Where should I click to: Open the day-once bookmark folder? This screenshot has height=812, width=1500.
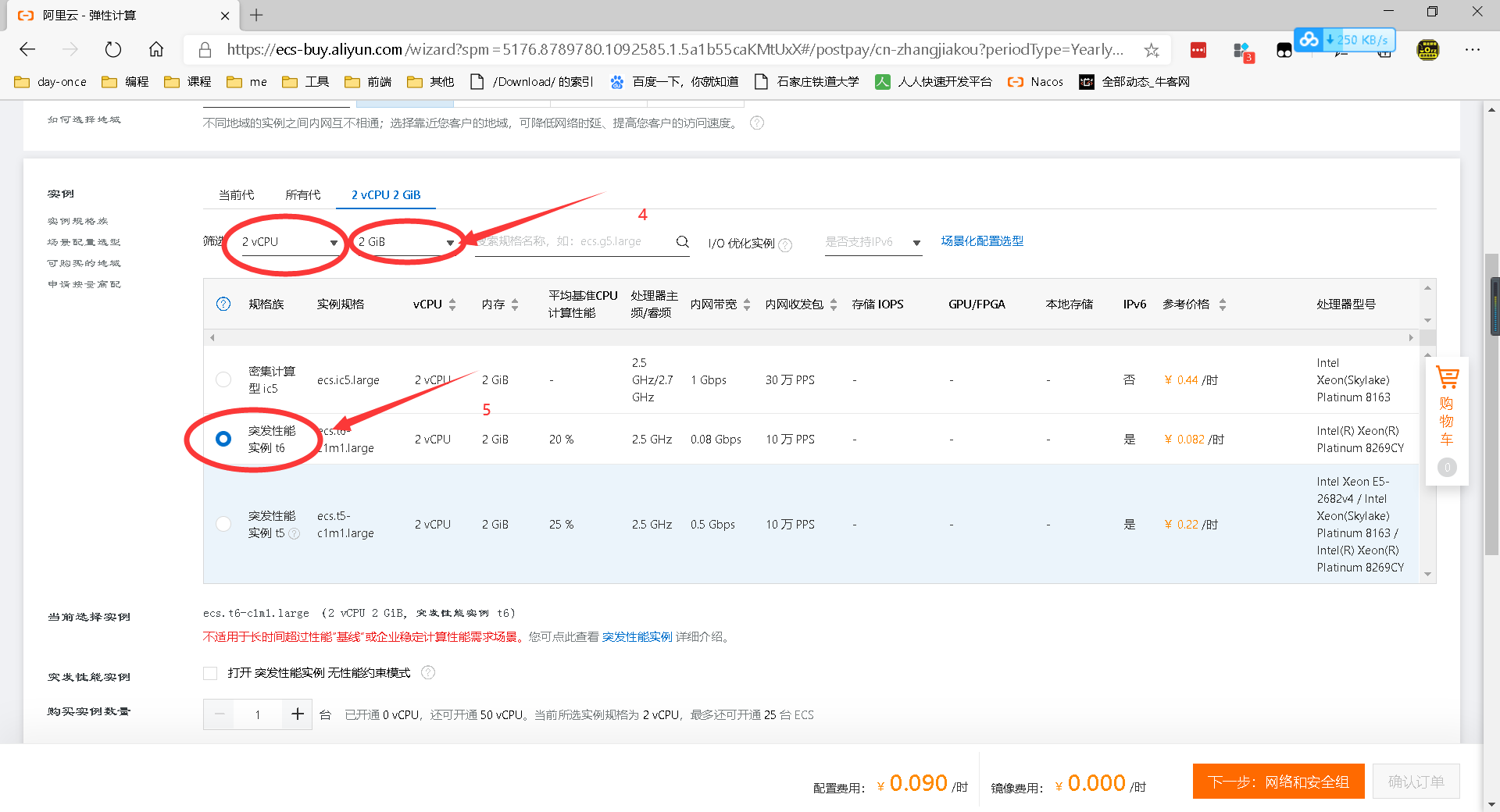coord(50,81)
